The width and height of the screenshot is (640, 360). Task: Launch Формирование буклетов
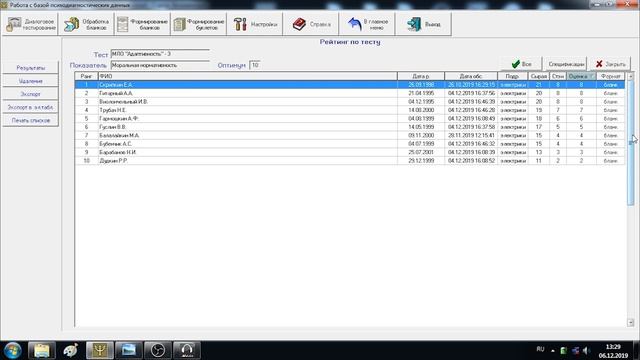pyautogui.click(x=199, y=24)
